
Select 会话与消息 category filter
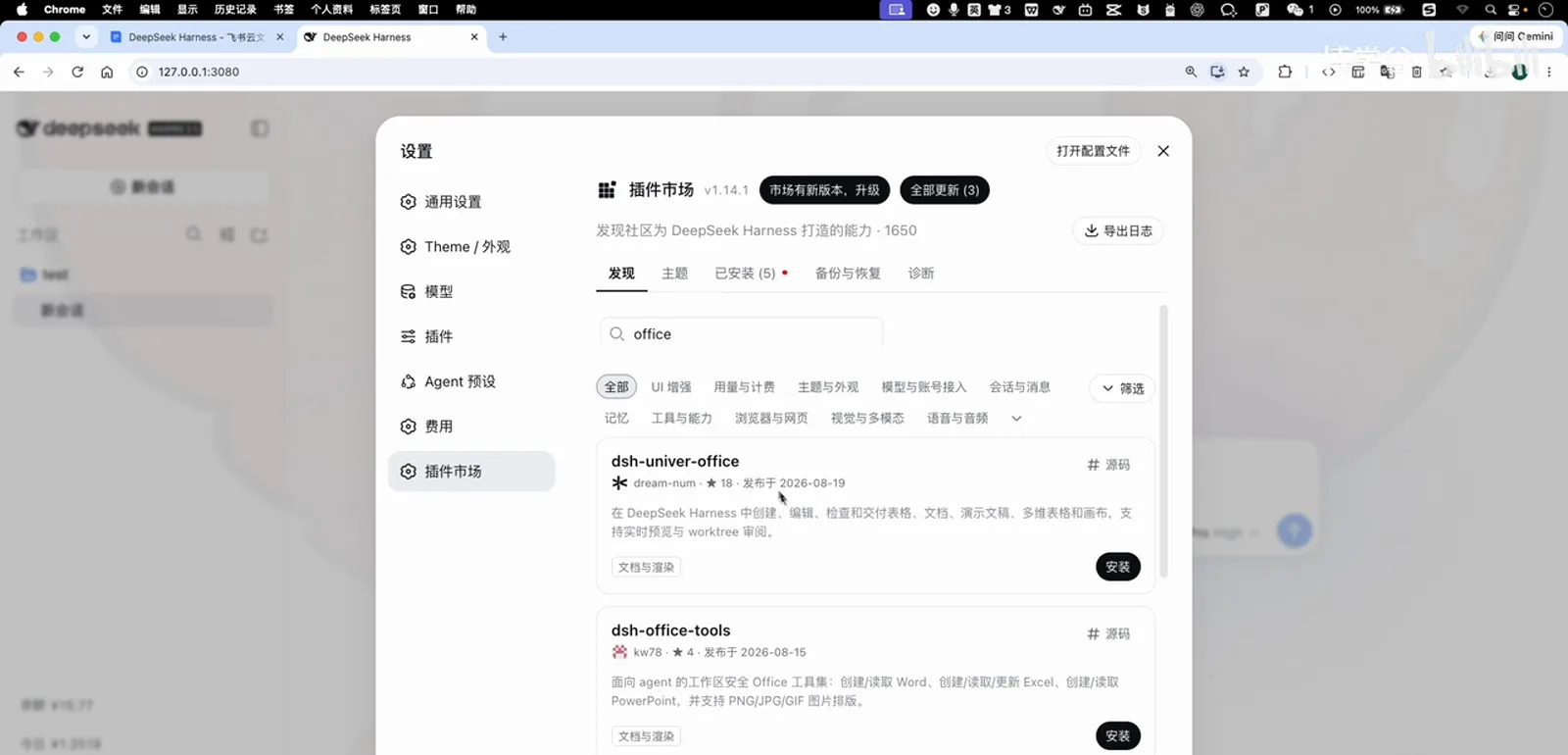[1020, 387]
